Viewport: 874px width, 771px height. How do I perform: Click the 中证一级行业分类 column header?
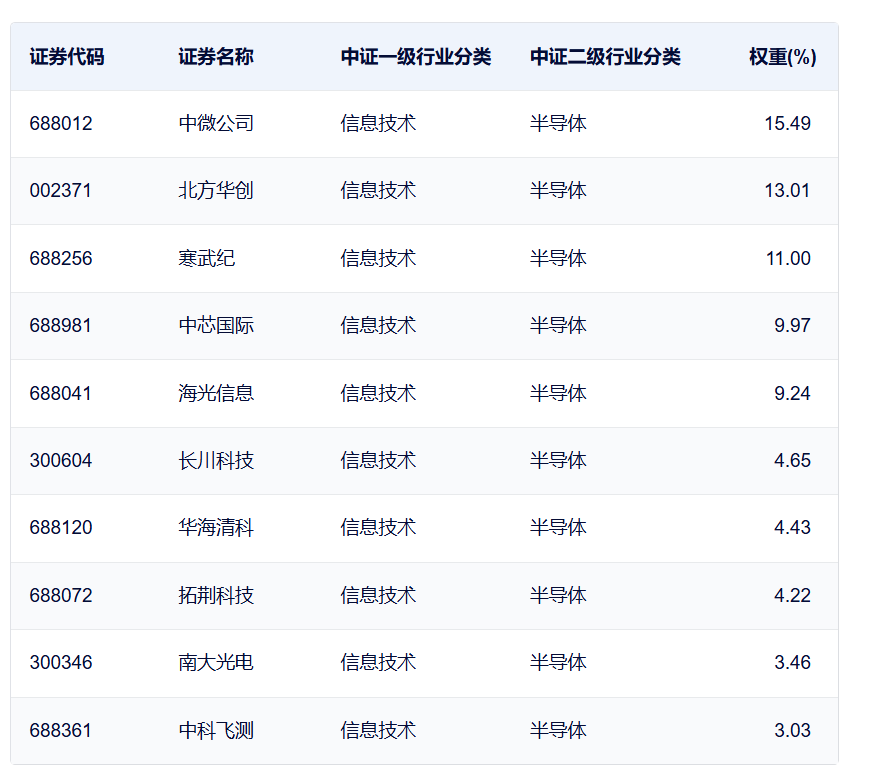416,57
